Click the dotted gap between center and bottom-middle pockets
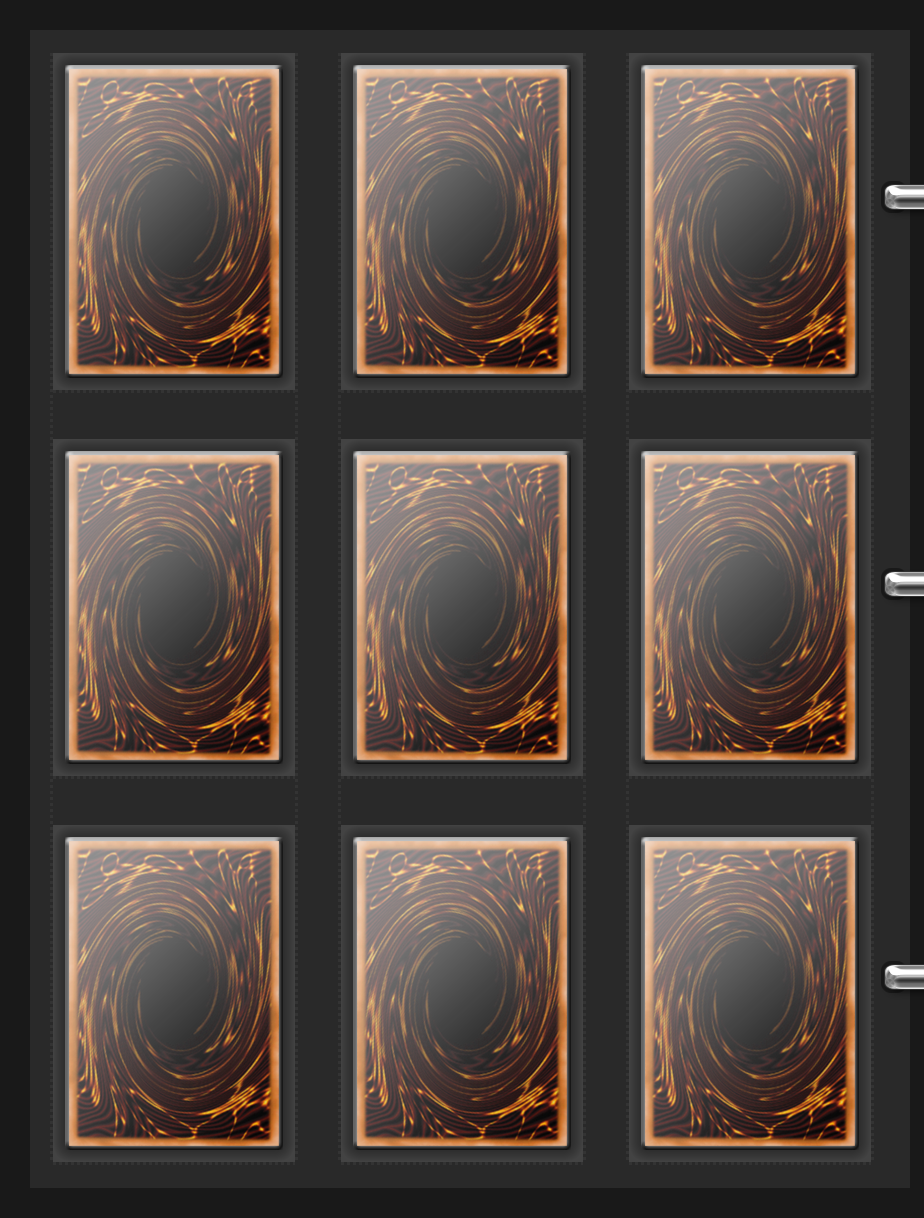Screen dimensions: 924x1218 (461, 800)
